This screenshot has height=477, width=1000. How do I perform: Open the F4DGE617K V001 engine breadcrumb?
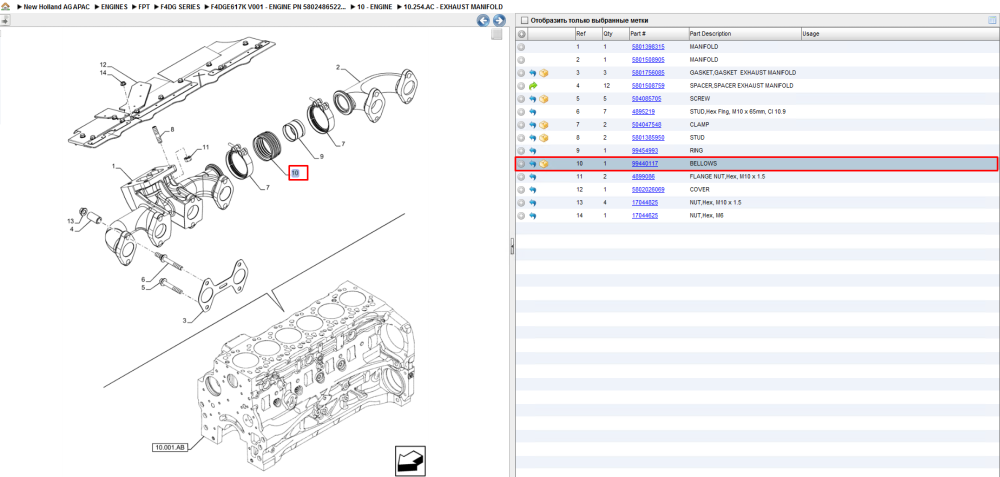[278, 6]
